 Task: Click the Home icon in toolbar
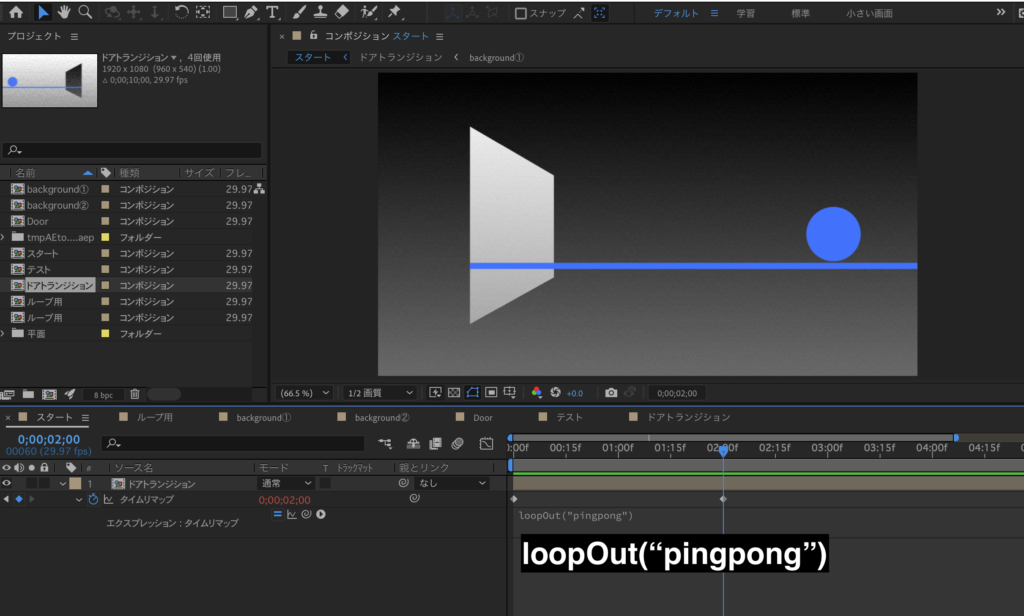tap(16, 13)
